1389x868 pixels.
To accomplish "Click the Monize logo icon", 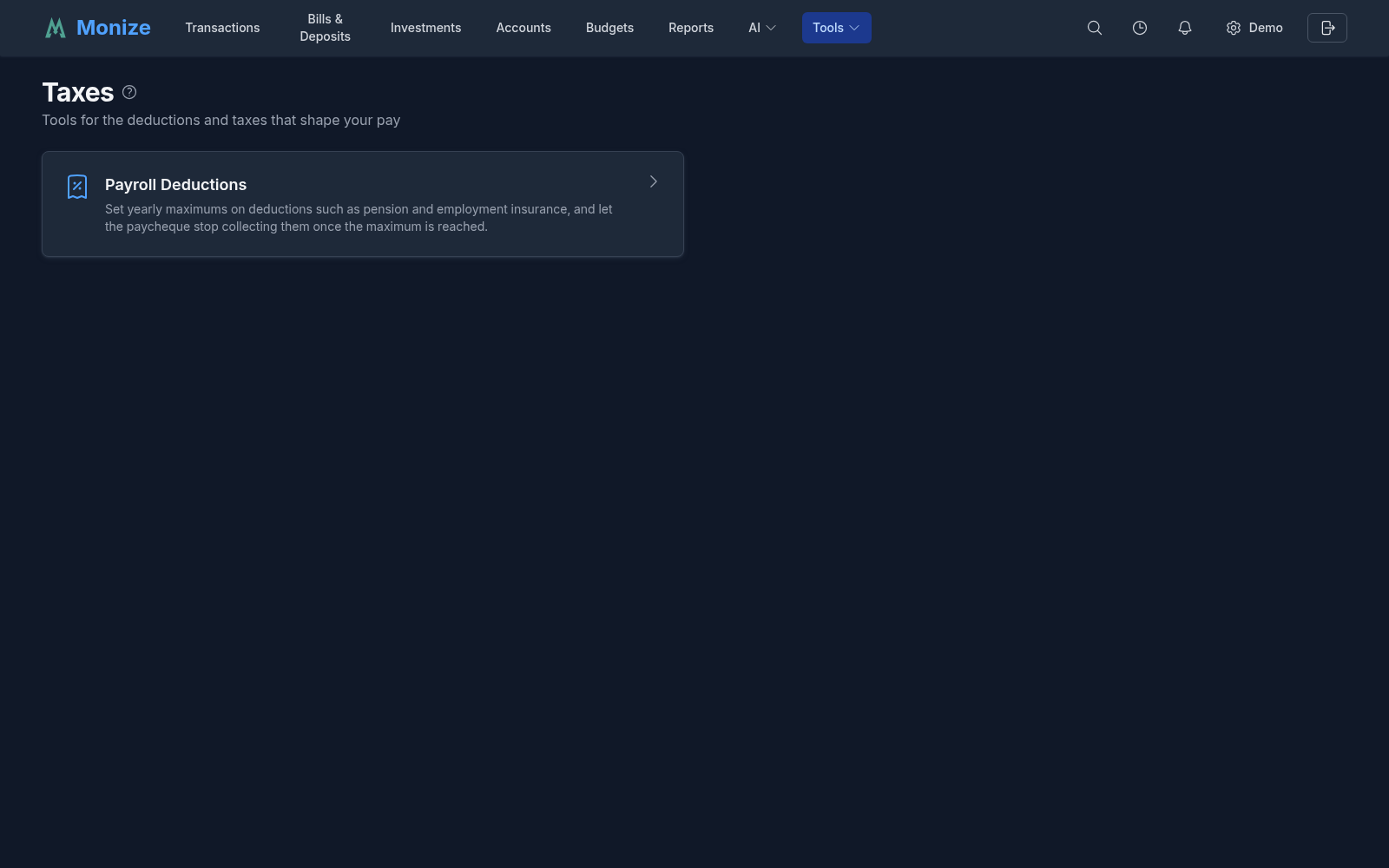I will (56, 28).
